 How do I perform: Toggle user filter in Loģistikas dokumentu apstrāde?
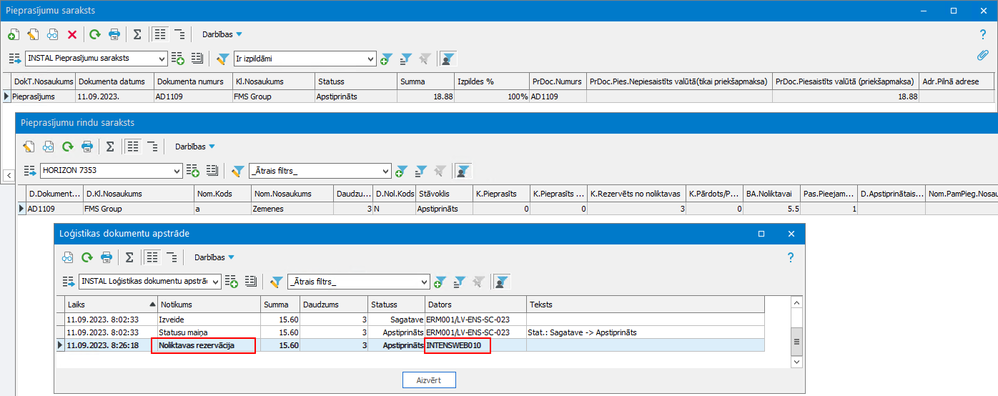(x=502, y=281)
